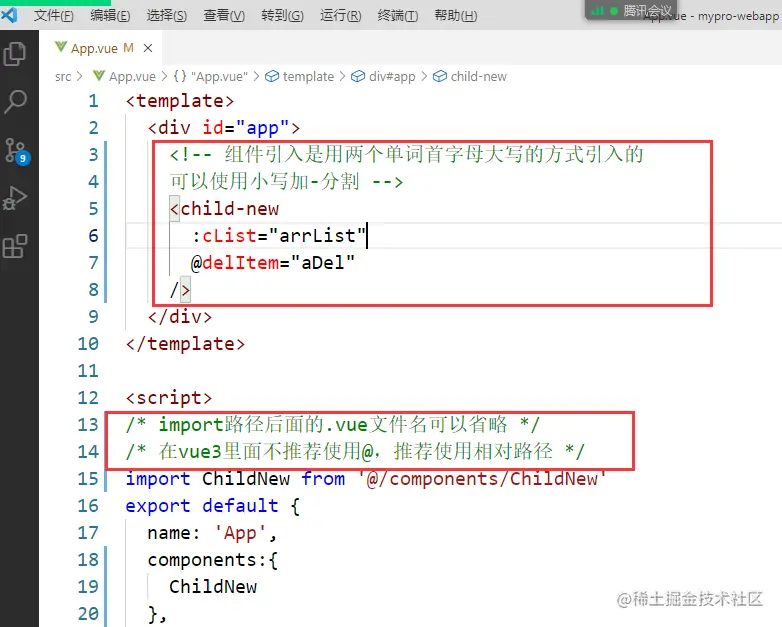
Task: Click line number 16 in gutter
Action: [88, 505]
